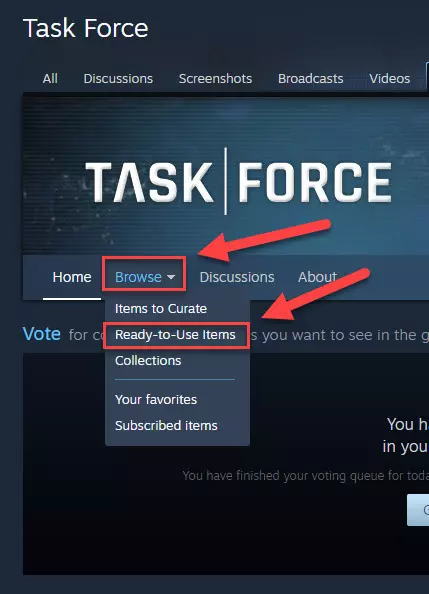Screen dimensions: 429x594
Task: Click the Vote heading link
Action: 42,334
